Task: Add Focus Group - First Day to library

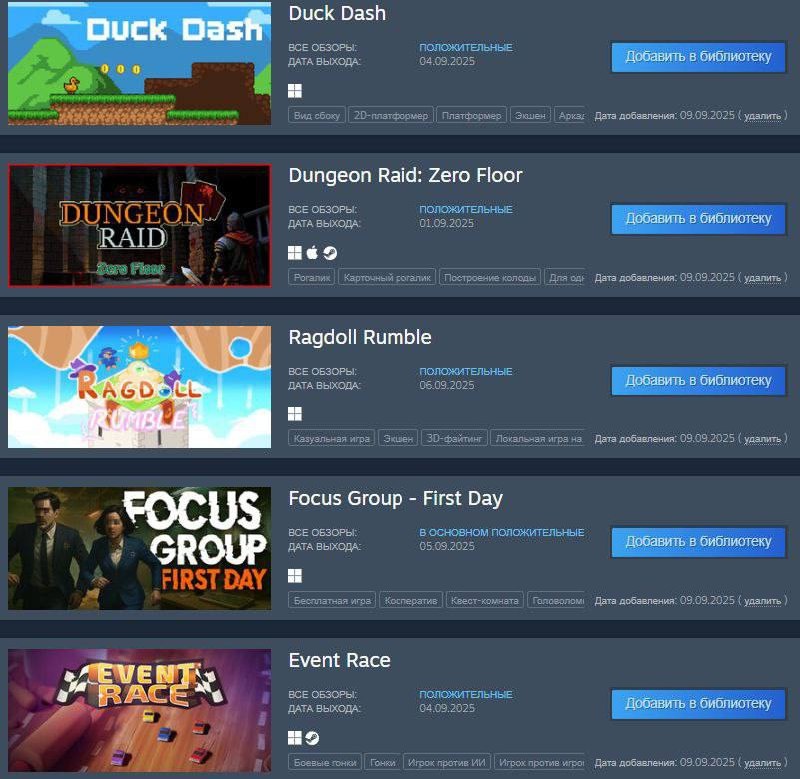Action: [698, 542]
